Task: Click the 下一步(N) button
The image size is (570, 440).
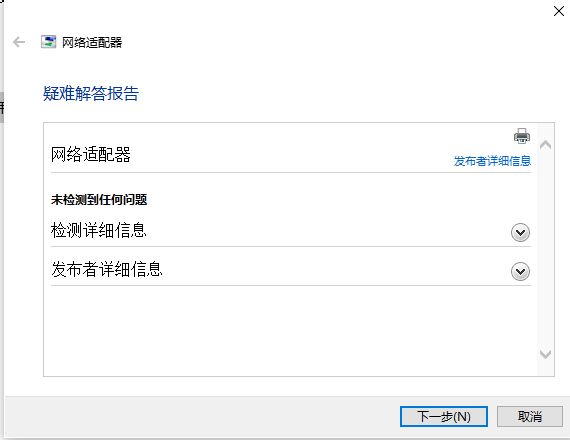Action: pos(444,416)
